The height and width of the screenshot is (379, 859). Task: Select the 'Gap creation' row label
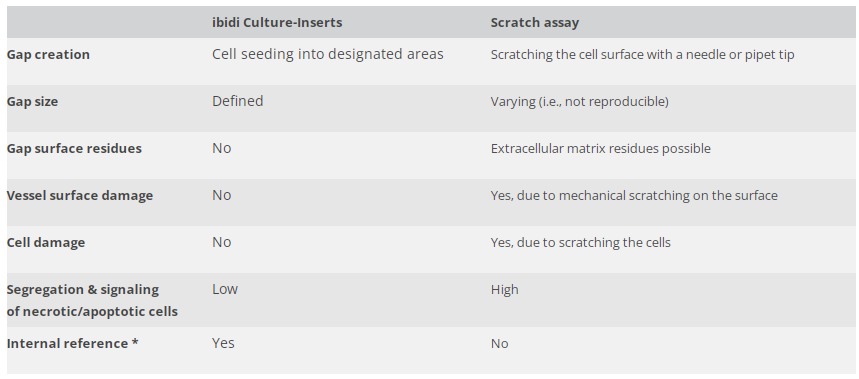pos(48,55)
